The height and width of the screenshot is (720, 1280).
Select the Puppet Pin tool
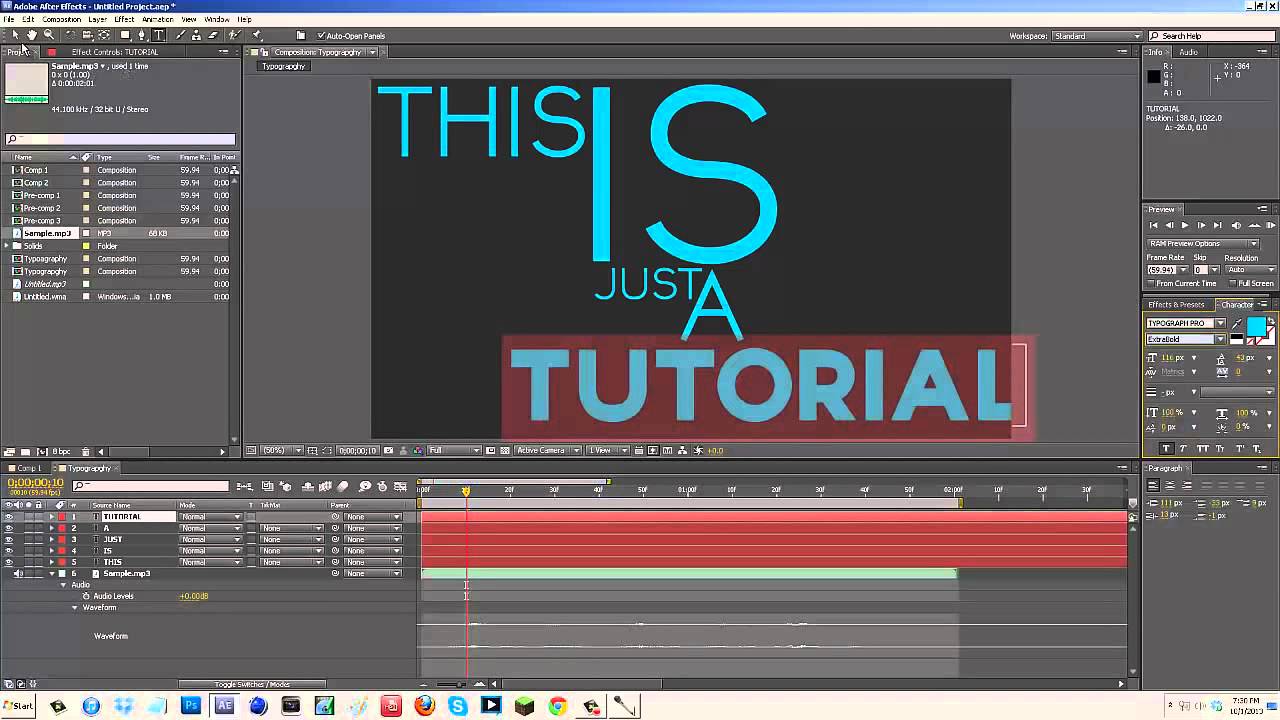256,35
